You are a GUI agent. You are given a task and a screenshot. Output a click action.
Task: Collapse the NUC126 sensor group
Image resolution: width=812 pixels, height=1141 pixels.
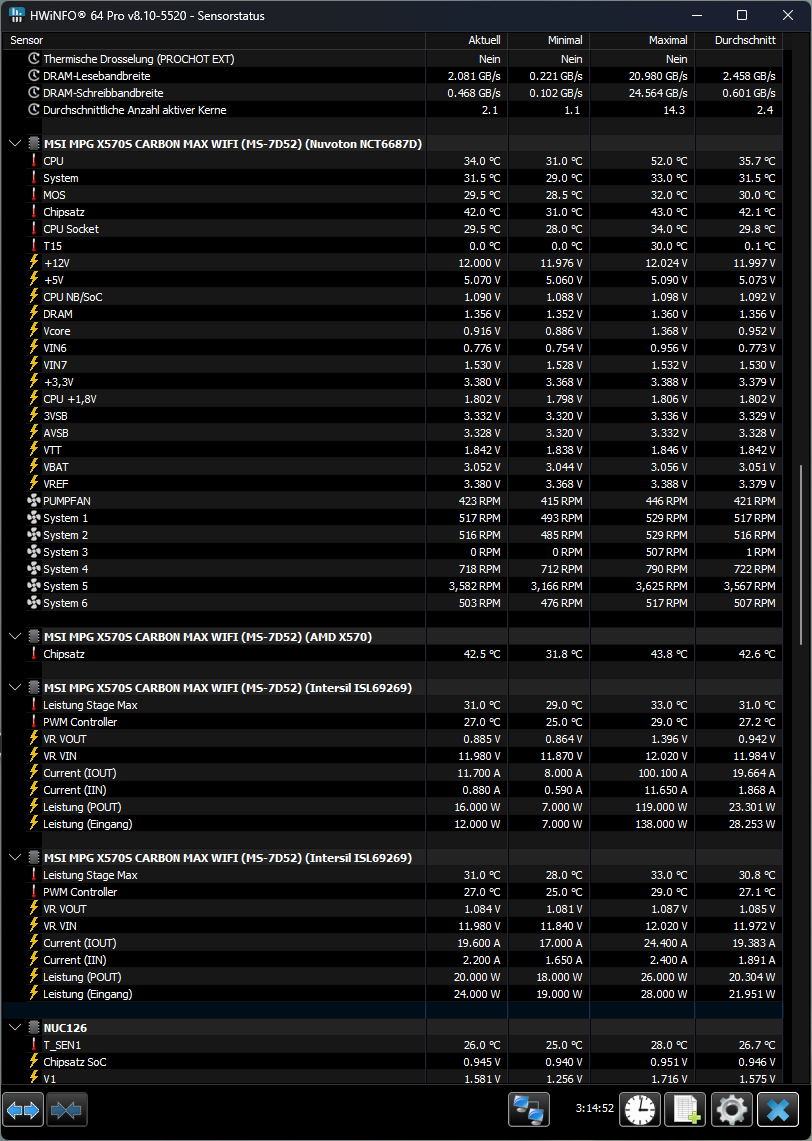point(15,1027)
